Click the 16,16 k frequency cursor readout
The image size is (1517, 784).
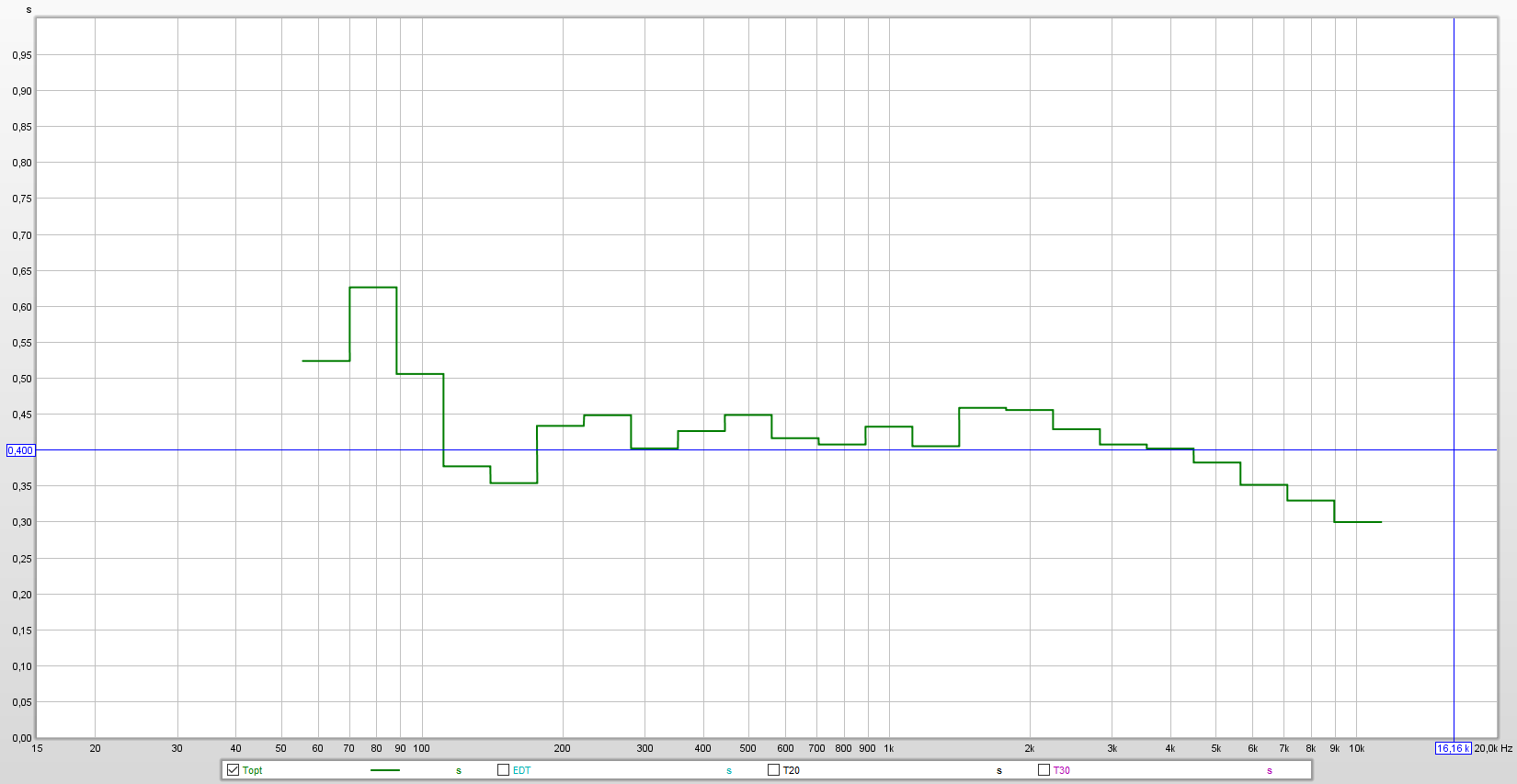[x=1453, y=748]
